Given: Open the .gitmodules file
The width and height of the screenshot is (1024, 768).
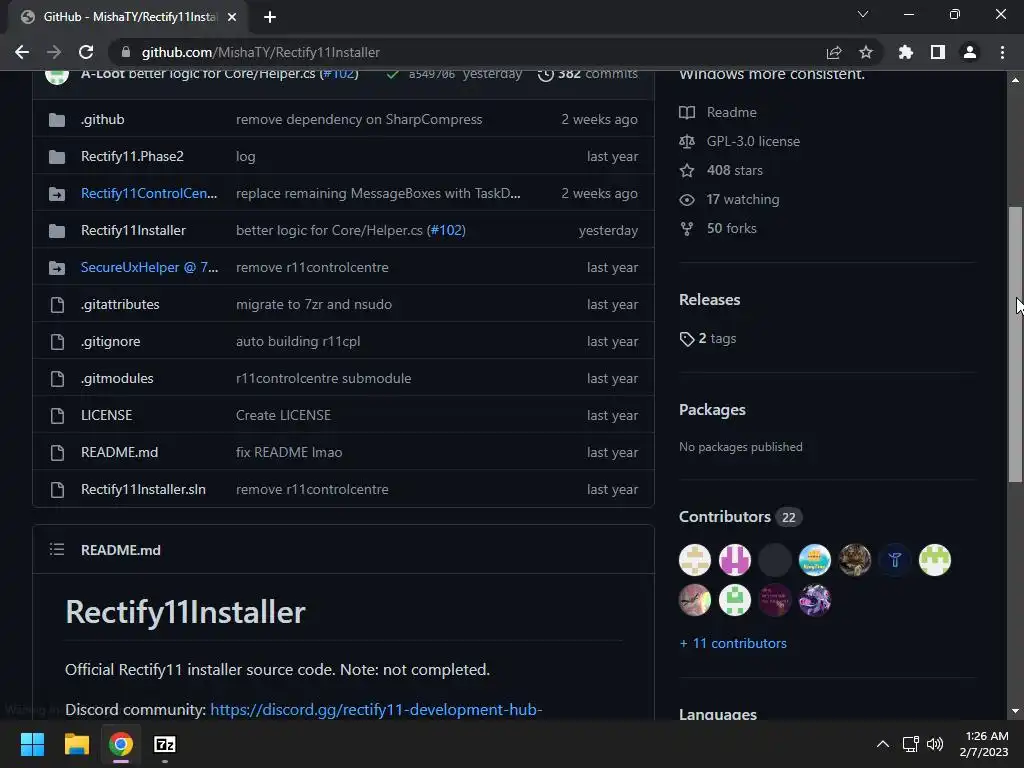Looking at the screenshot, I should tap(117, 378).
